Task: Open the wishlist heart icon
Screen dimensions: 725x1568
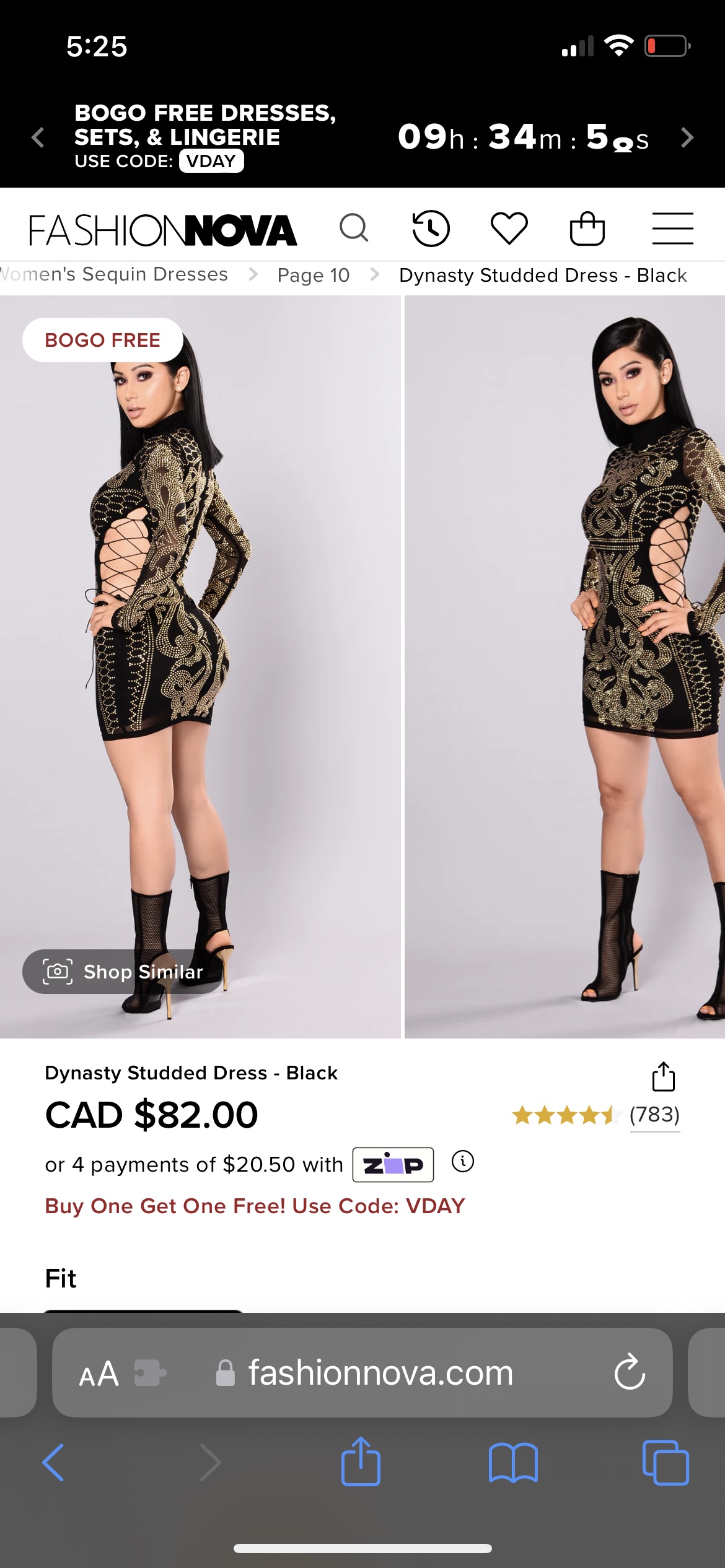Action: (x=509, y=228)
